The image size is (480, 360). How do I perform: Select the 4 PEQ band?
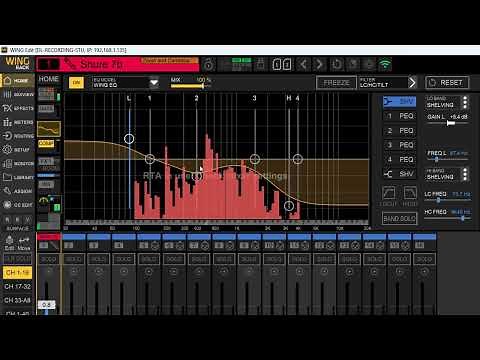point(399,159)
